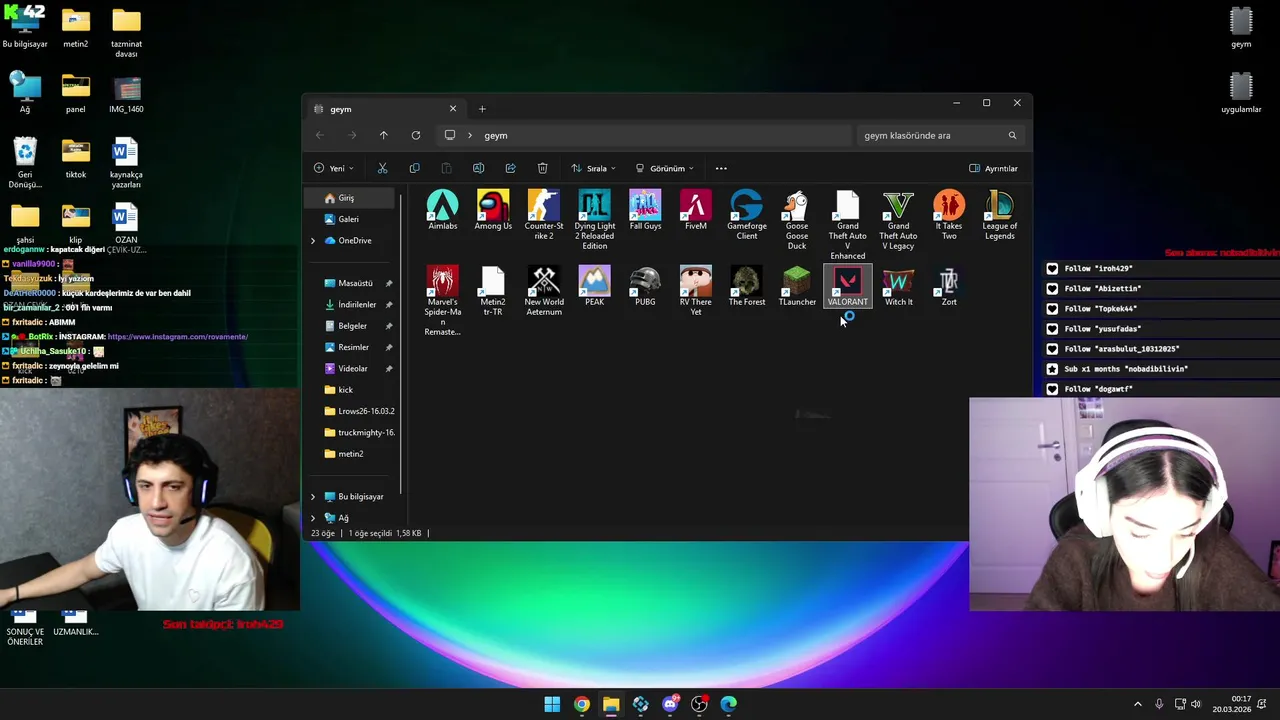Select the TLauncher Minecraft shortcut

tap(797, 287)
